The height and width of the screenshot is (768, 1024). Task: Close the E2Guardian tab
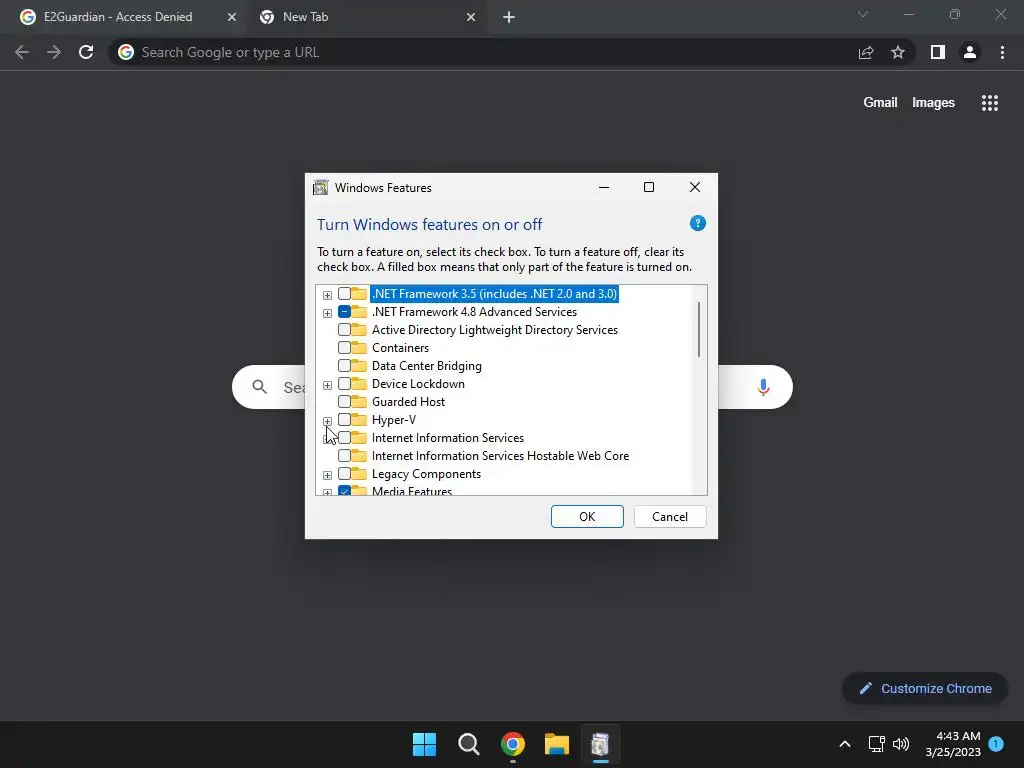pyautogui.click(x=231, y=17)
